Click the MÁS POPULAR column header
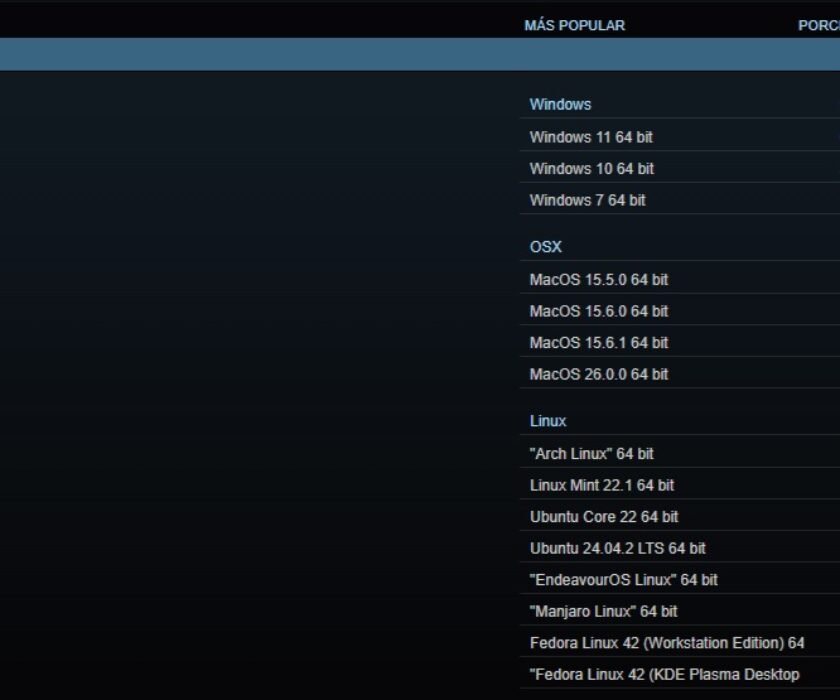 click(x=574, y=25)
